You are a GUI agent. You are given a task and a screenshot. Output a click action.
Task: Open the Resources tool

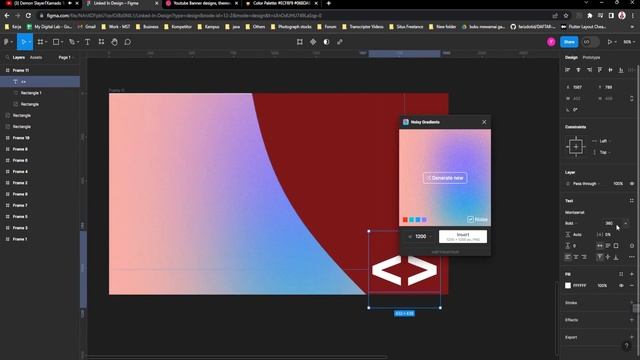point(101,42)
